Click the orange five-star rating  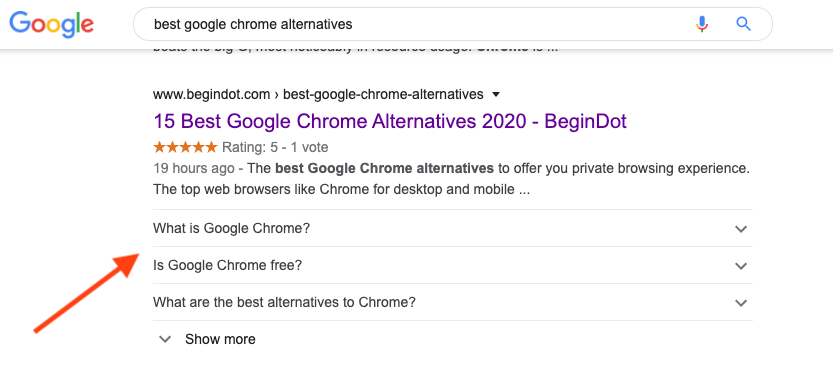[185, 147]
